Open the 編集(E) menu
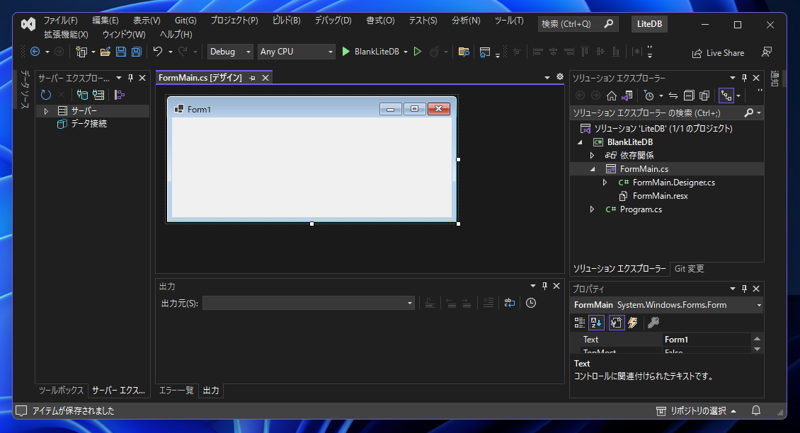Screen dimensions: 800x433 (105, 20)
